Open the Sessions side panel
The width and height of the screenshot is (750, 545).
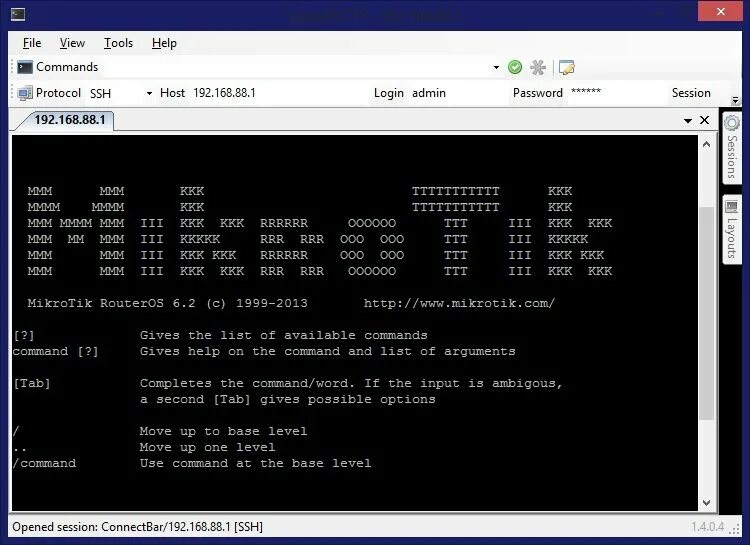pyautogui.click(x=731, y=148)
